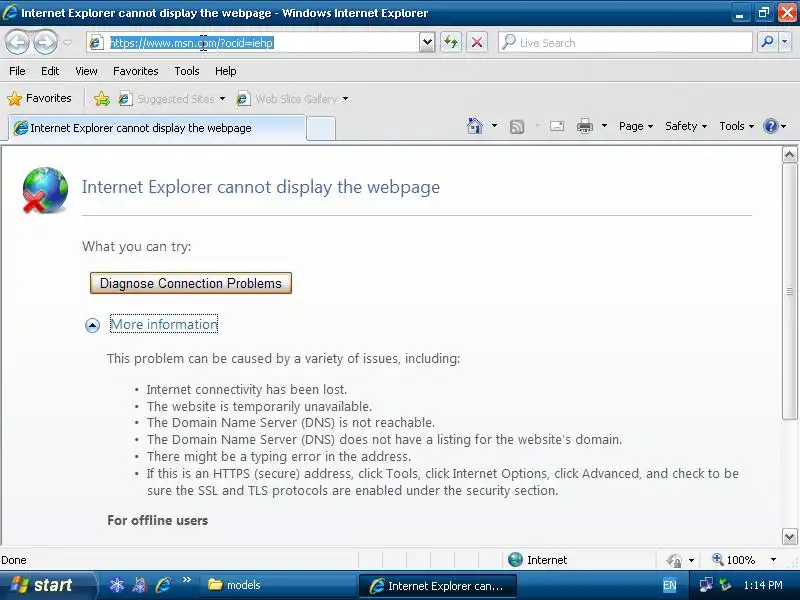Image resolution: width=800 pixels, height=600 pixels.
Task: Click the second quick launch icon
Action: pyautogui.click(x=139, y=585)
